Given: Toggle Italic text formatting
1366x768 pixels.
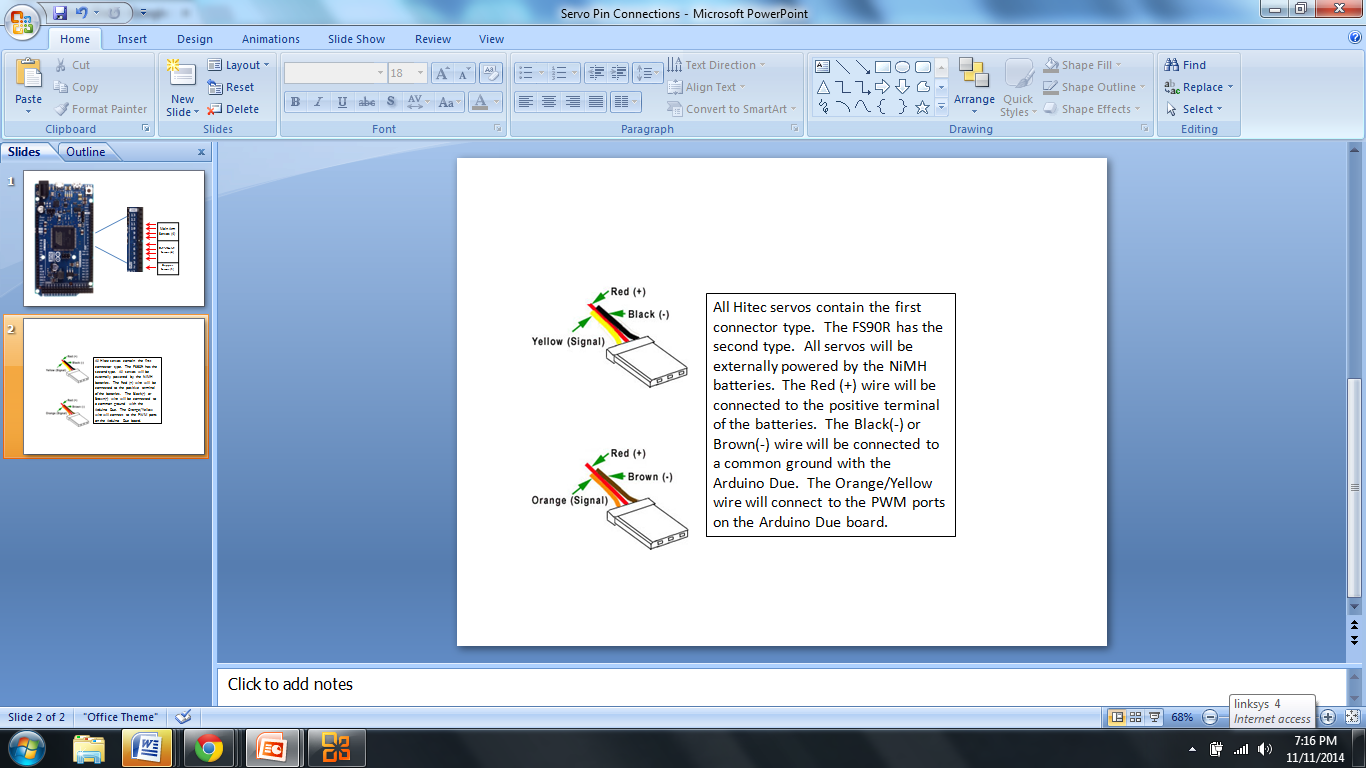Looking at the screenshot, I should [x=319, y=102].
